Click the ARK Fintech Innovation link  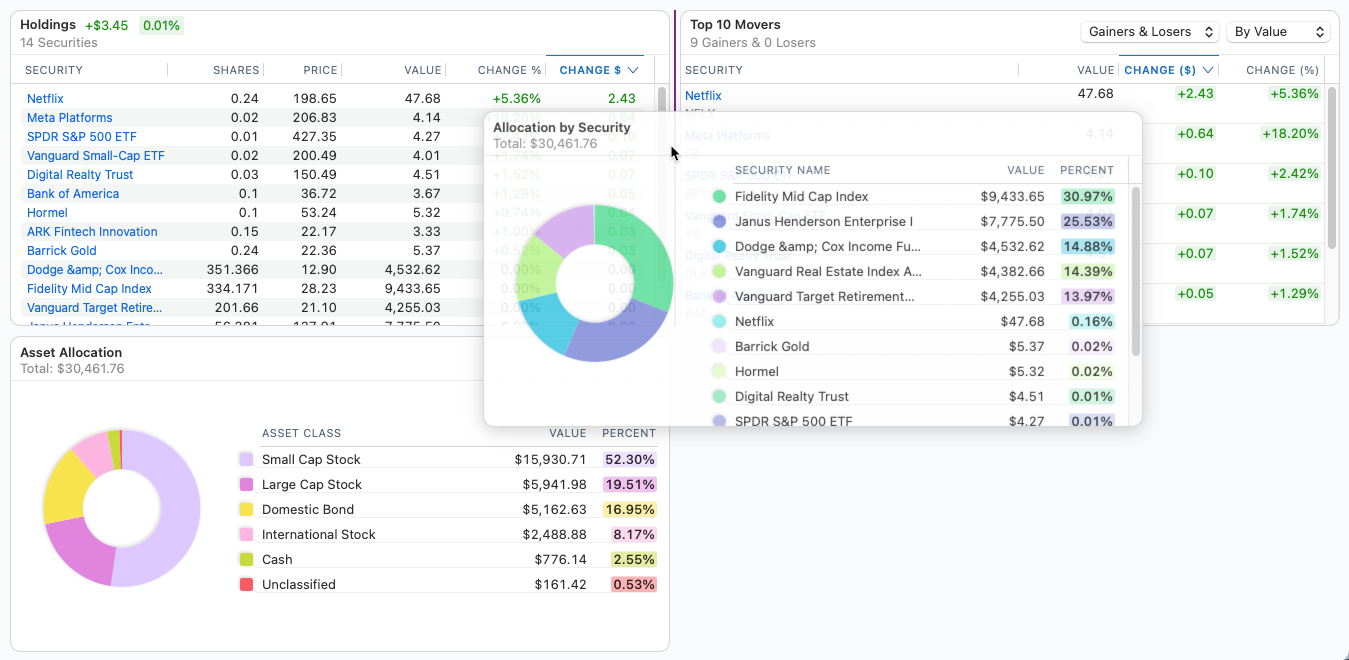click(92, 232)
